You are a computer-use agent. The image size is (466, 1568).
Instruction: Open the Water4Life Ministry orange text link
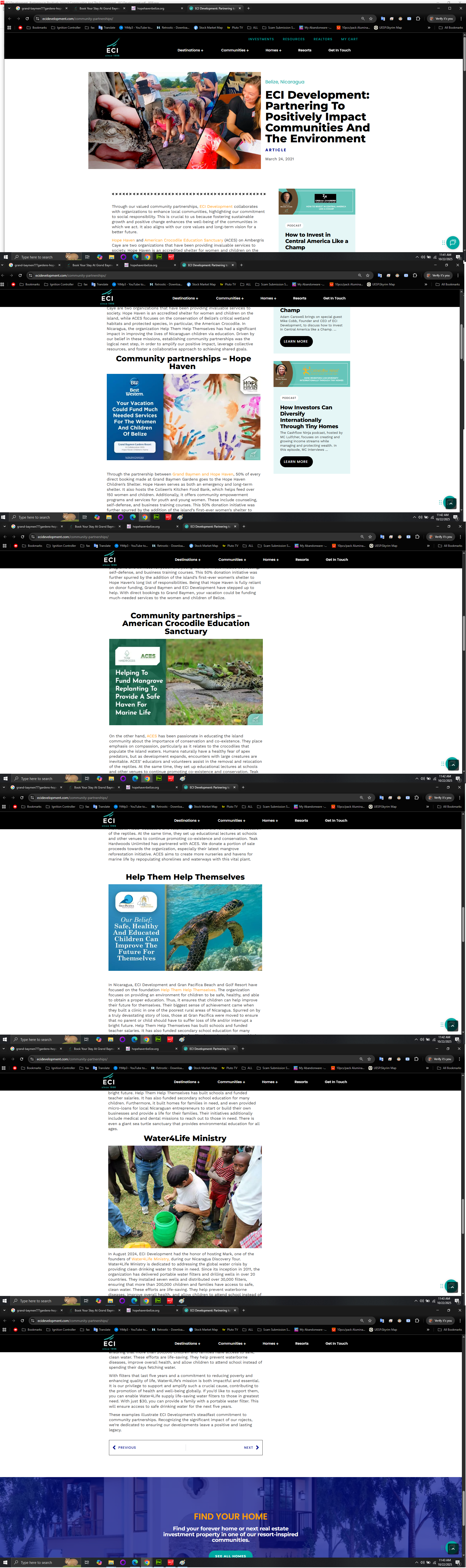coord(150,1259)
